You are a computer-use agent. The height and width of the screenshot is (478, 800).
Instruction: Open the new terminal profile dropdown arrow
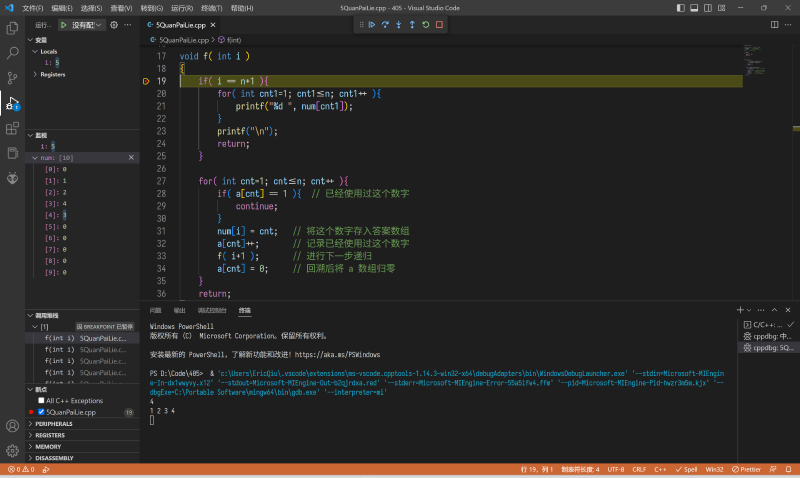[749, 310]
